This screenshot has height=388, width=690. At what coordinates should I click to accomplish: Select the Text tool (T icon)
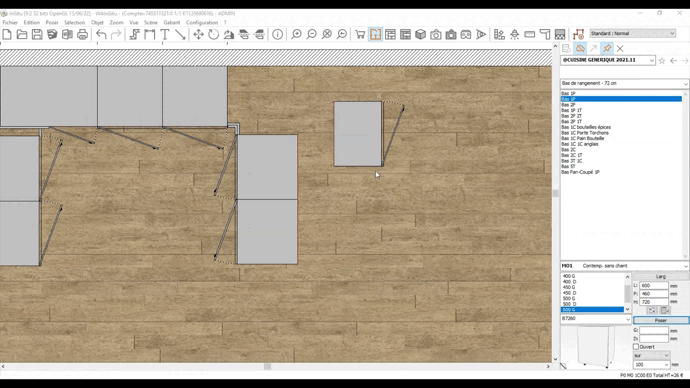[x=165, y=34]
